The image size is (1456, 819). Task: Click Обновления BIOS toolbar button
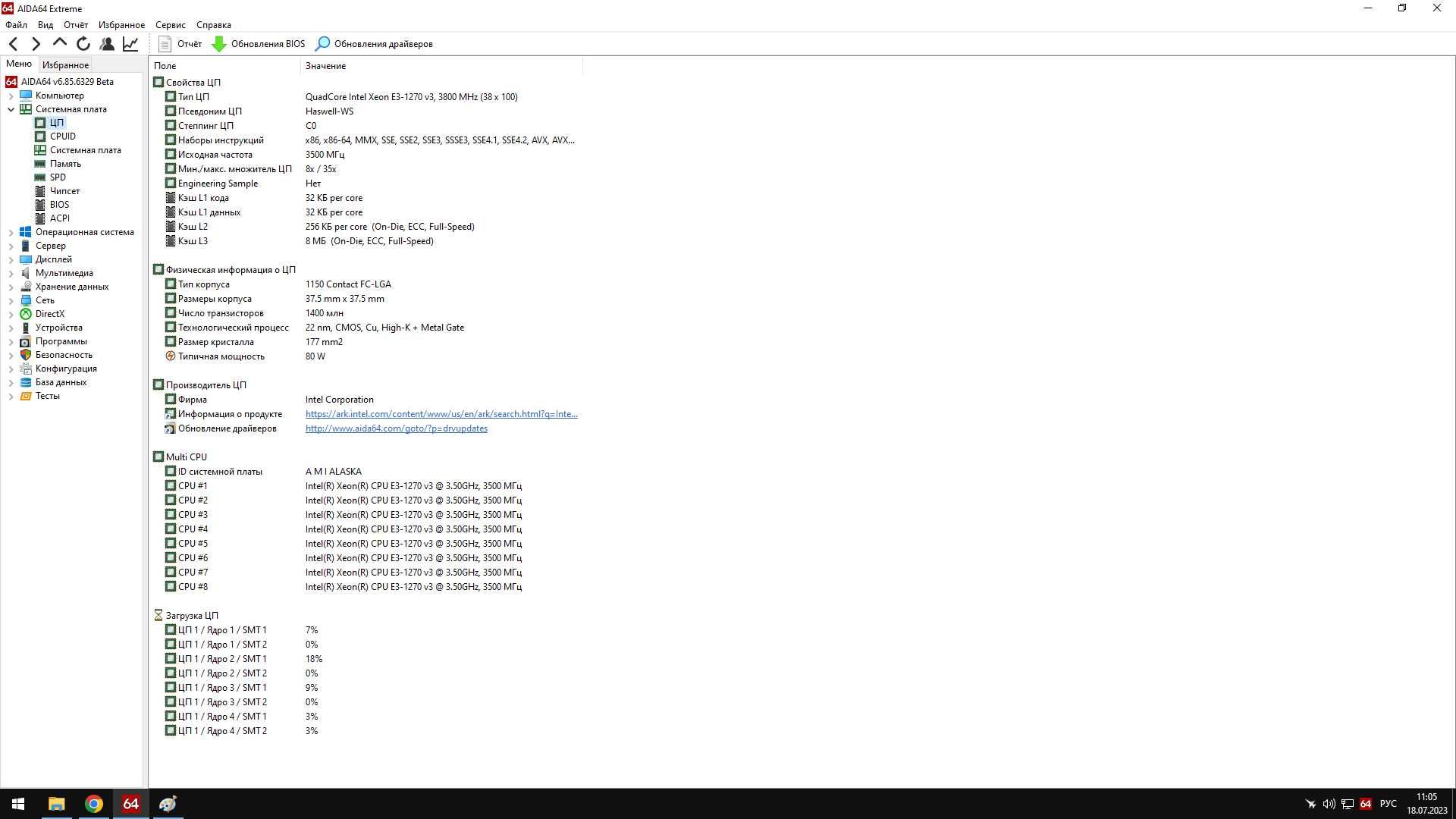259,44
